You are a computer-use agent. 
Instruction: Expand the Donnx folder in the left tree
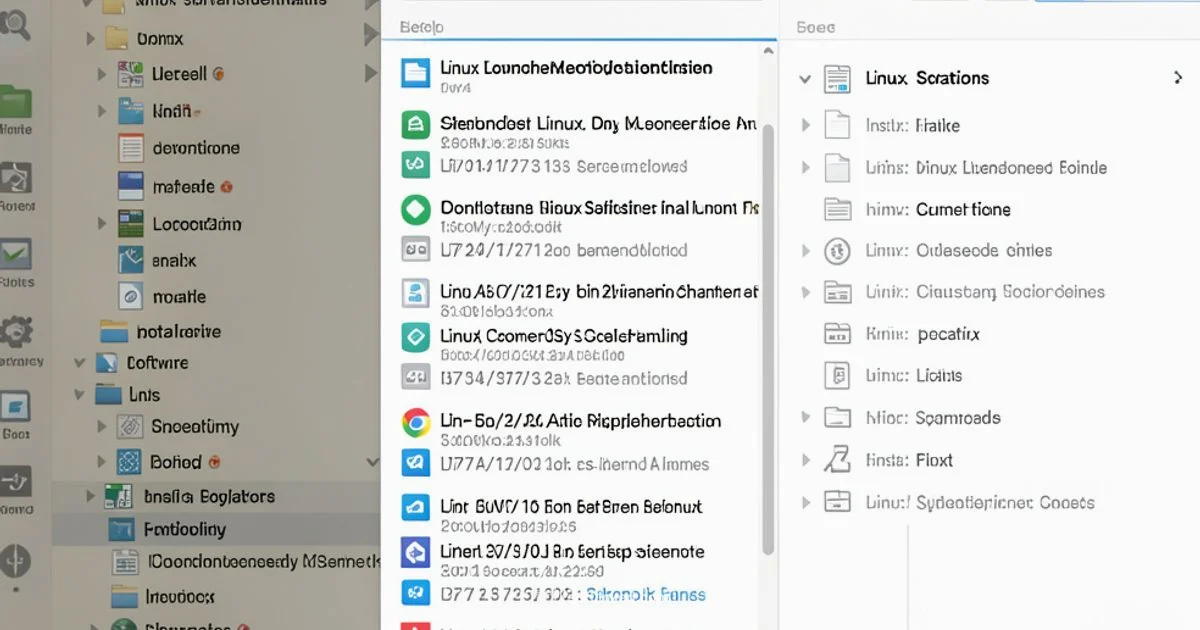pos(88,38)
